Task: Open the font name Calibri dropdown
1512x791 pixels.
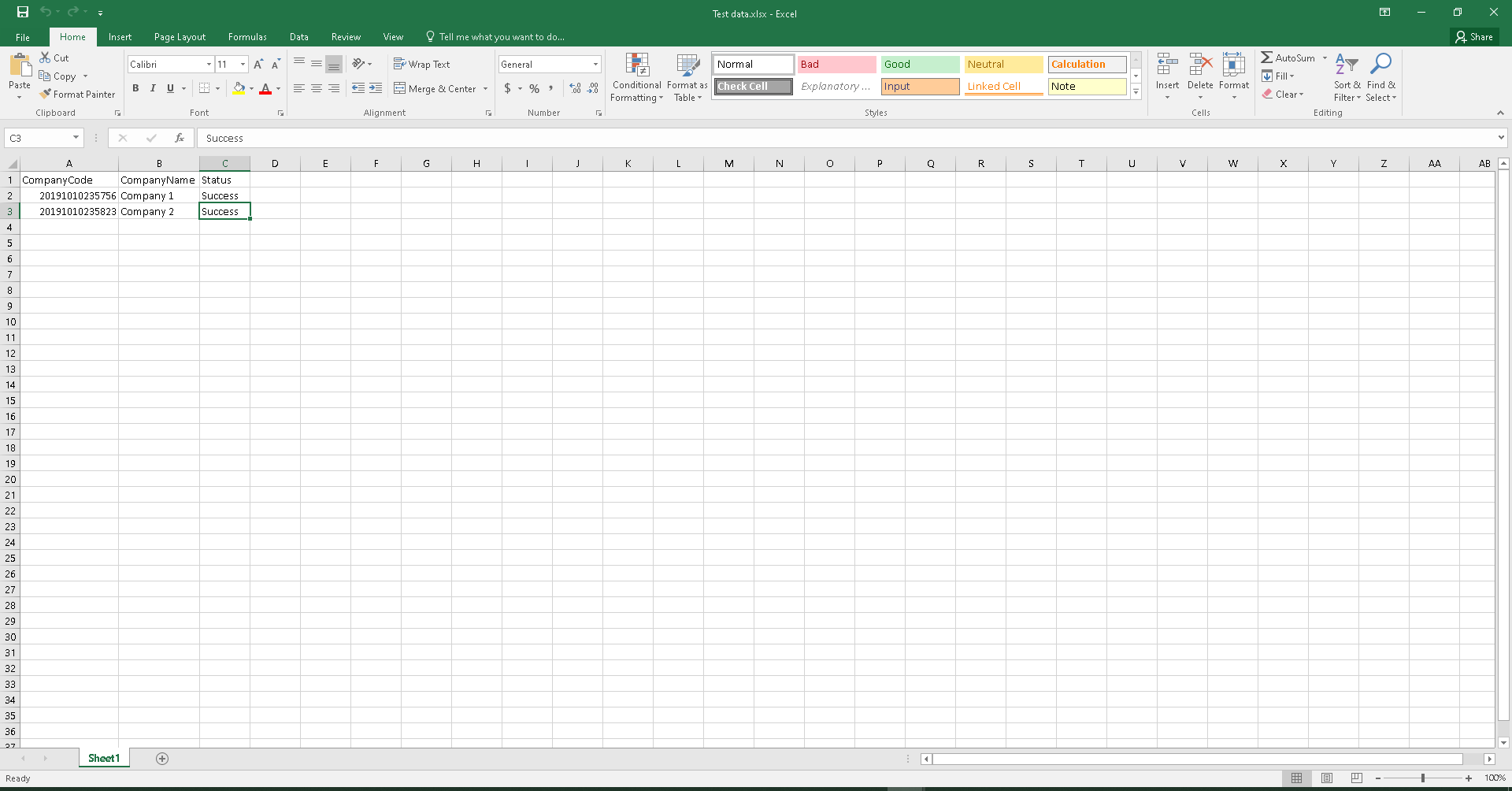Action: tap(209, 65)
